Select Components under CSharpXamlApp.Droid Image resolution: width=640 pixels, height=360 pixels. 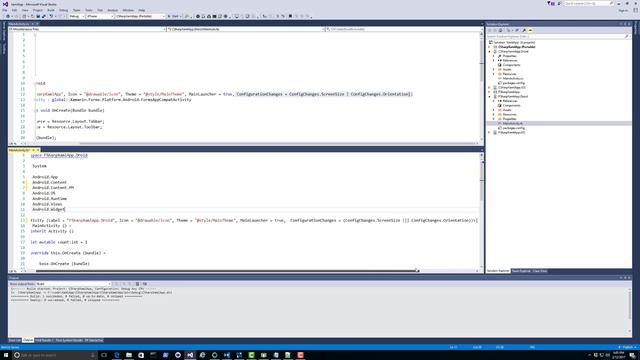pos(511,65)
